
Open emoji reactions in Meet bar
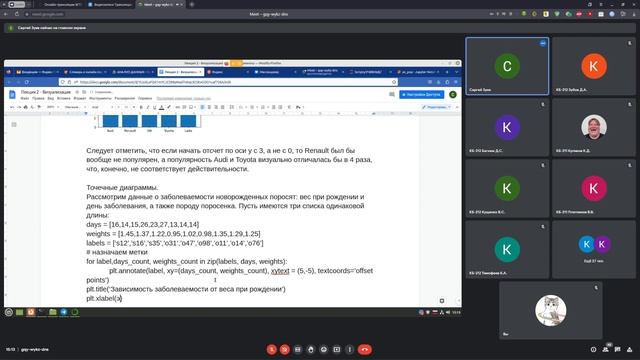[324, 349]
